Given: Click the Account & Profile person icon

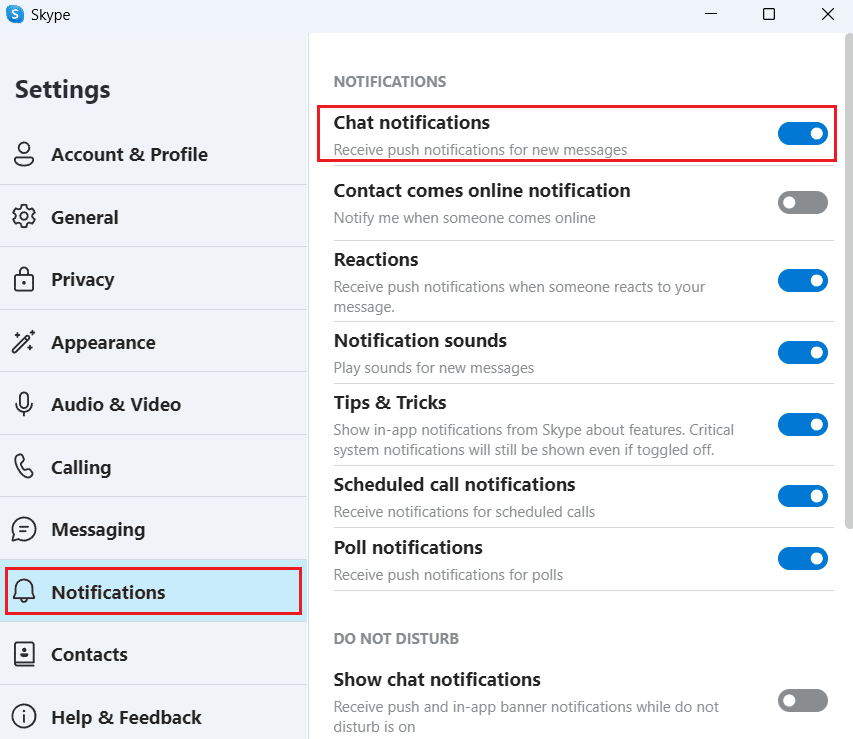Looking at the screenshot, I should [24, 154].
